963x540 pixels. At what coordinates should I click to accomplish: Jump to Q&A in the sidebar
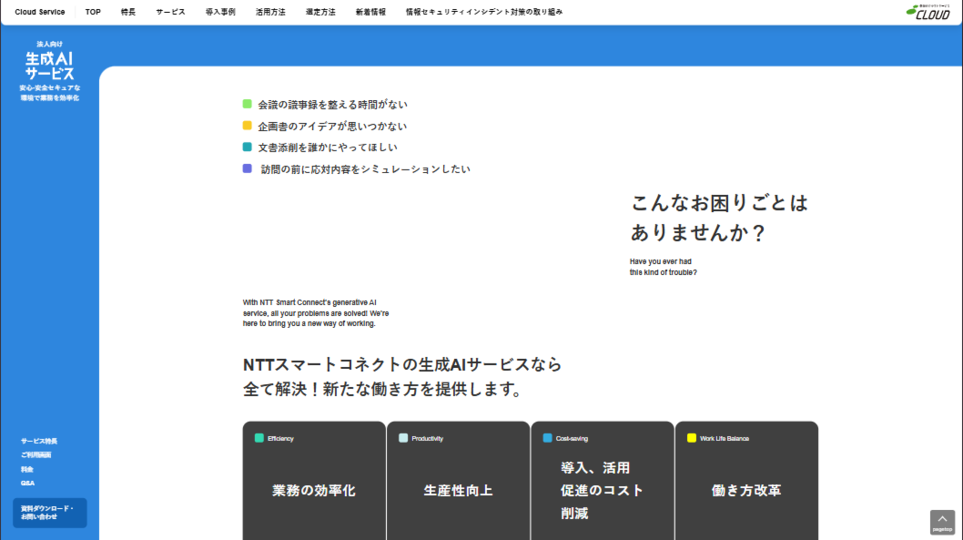click(x=28, y=483)
